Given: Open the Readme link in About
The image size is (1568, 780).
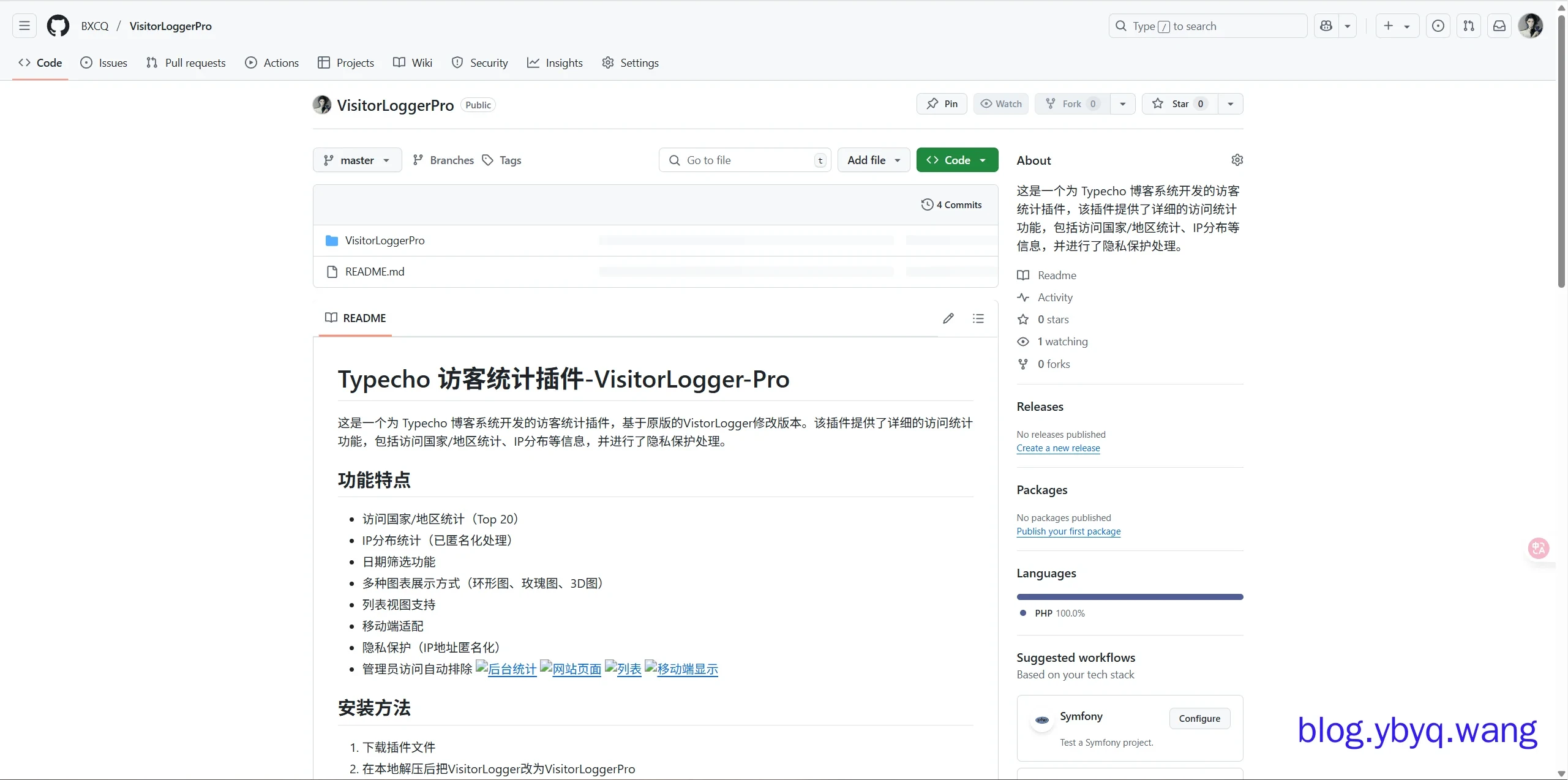Looking at the screenshot, I should click(1046, 275).
